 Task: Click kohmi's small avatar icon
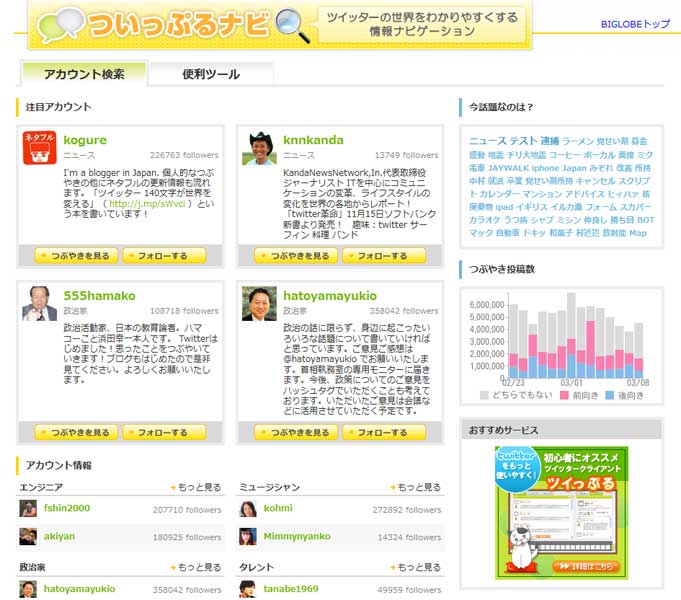[248, 509]
